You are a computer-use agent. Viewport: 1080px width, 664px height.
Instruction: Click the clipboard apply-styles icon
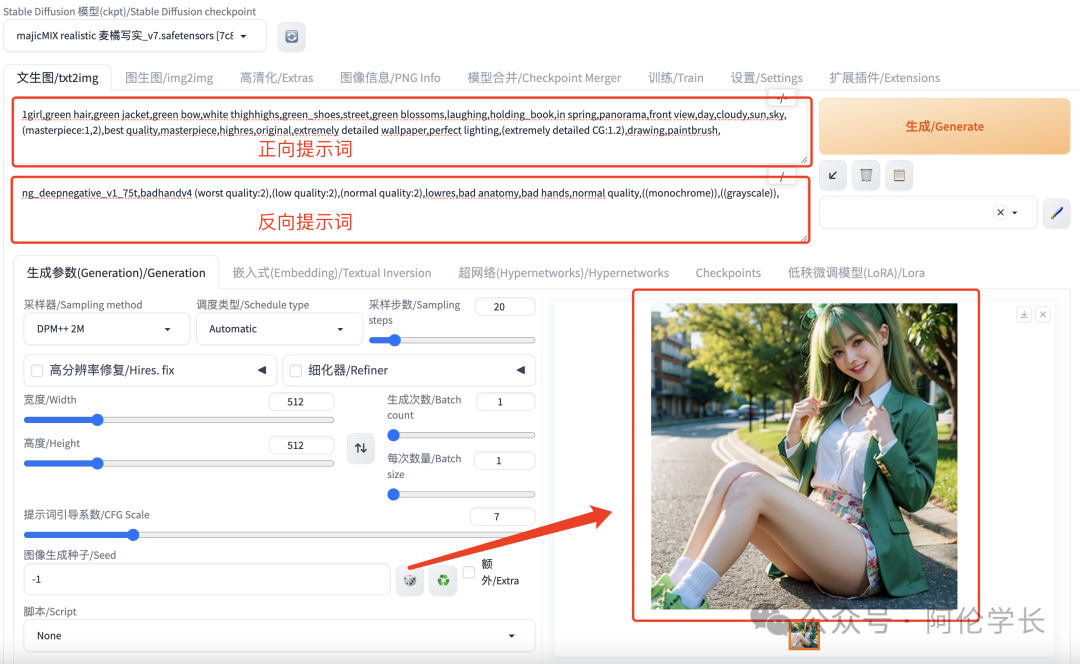pos(897,174)
